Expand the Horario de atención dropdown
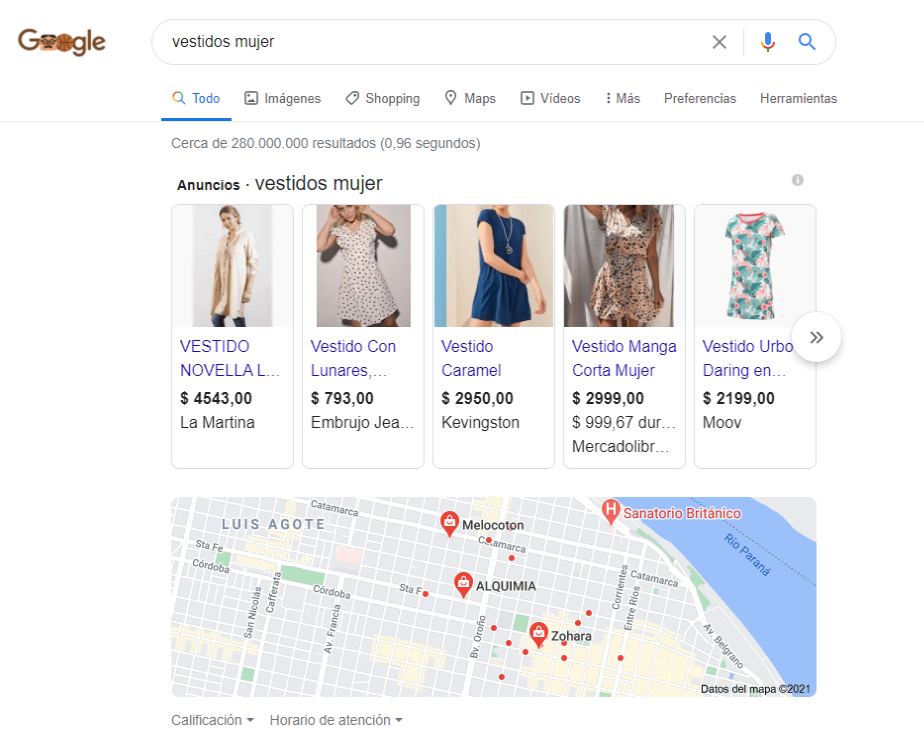This screenshot has height=732, width=924. click(336, 720)
